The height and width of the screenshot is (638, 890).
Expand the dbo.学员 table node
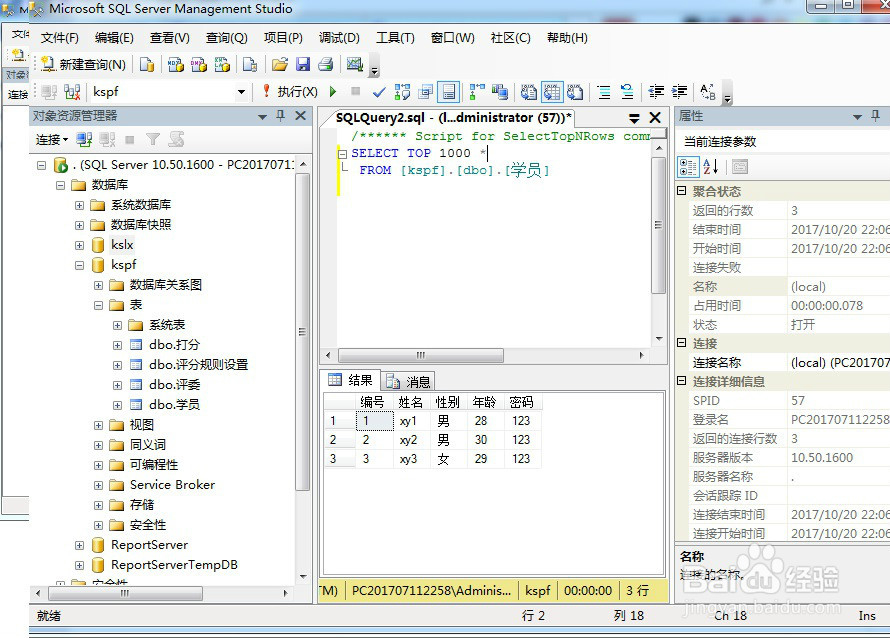(x=117, y=405)
